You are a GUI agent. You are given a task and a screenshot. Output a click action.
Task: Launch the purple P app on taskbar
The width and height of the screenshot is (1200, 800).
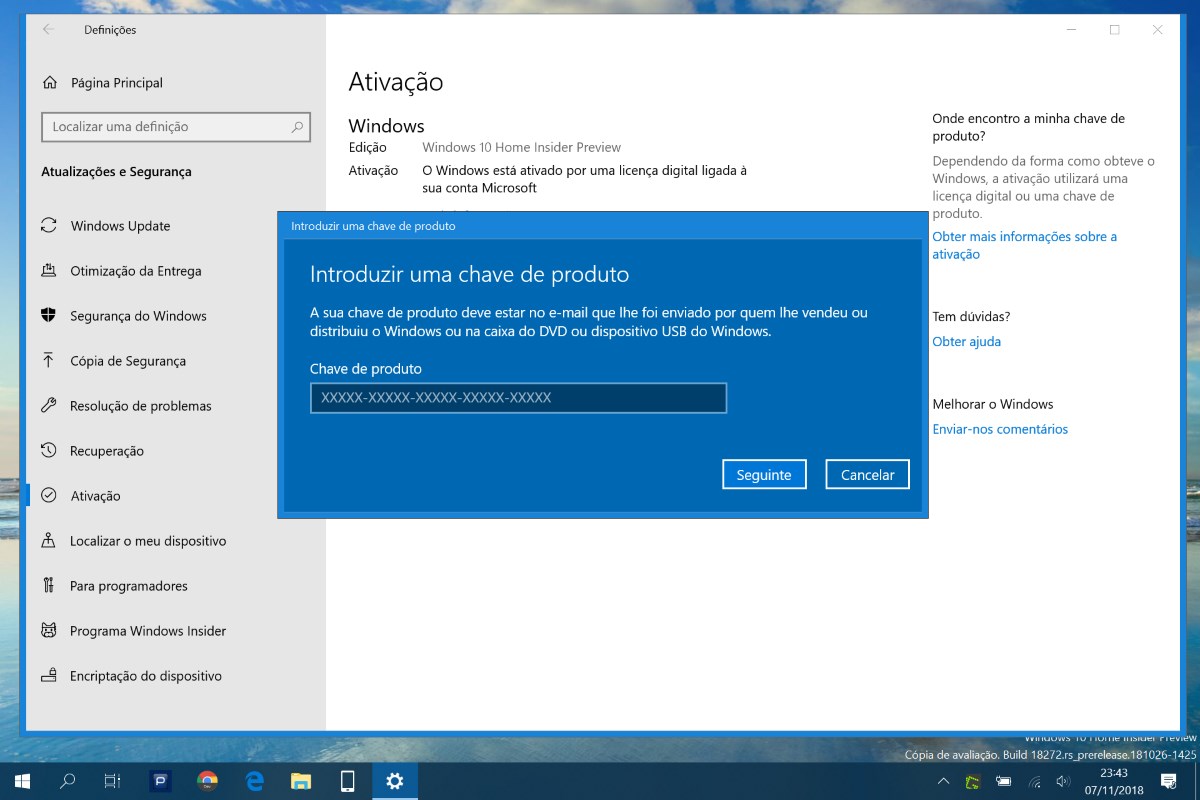pos(160,781)
